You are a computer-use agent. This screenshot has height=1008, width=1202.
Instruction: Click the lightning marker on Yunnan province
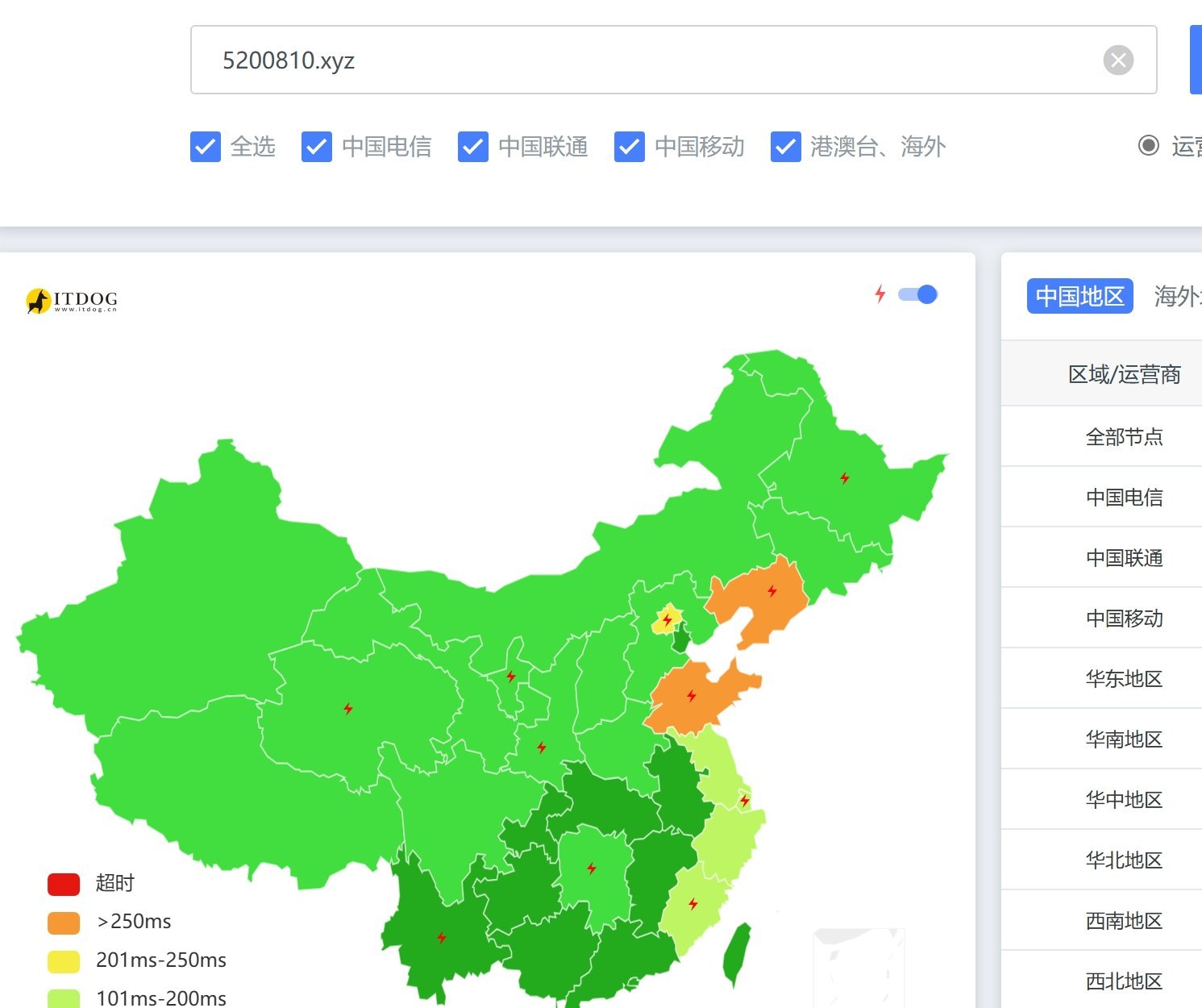[x=441, y=937]
